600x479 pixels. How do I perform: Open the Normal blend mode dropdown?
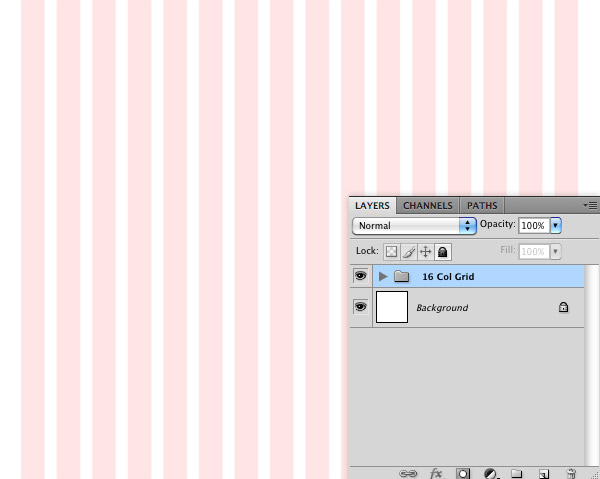[414, 226]
